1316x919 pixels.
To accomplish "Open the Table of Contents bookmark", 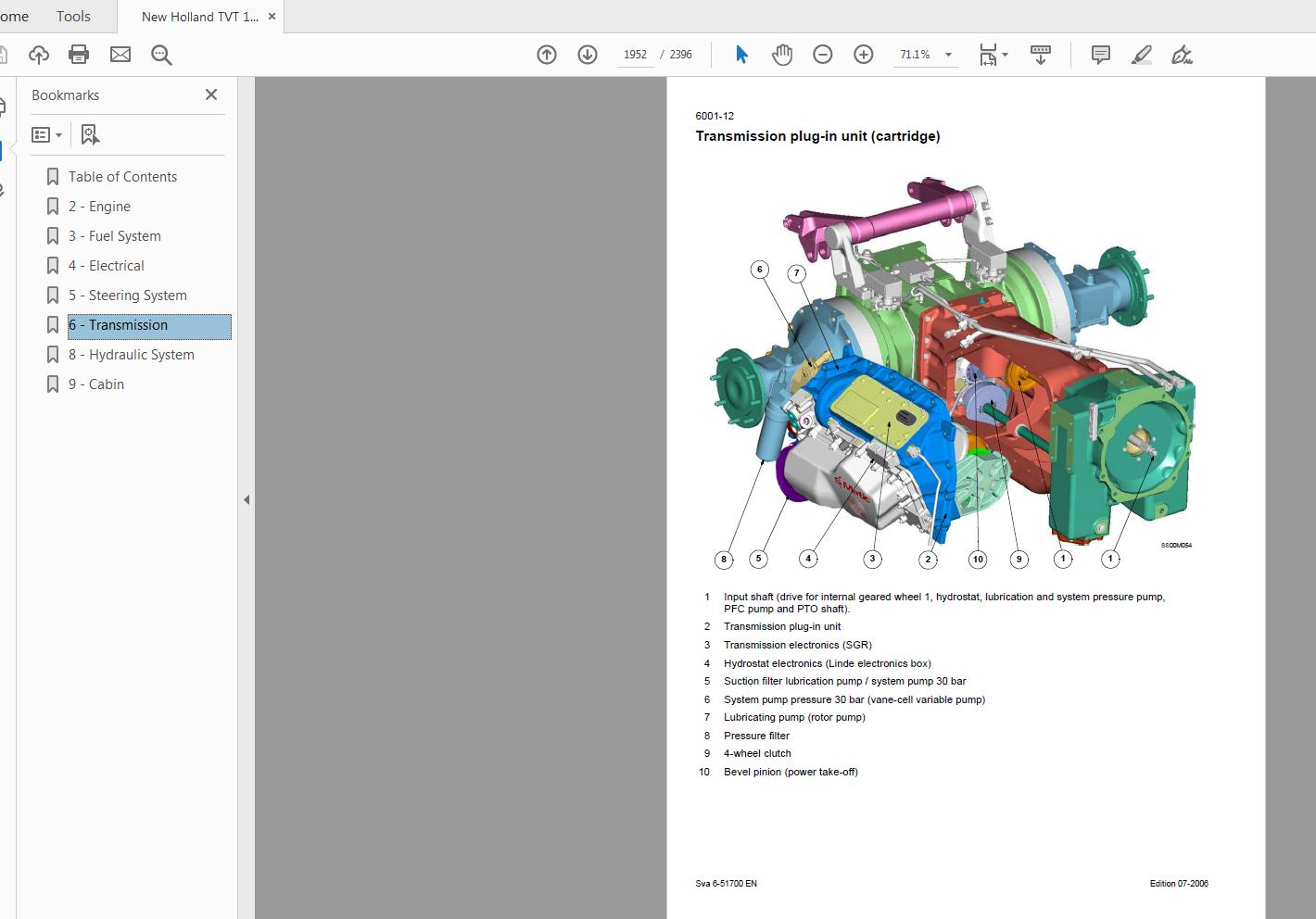I will point(122,177).
